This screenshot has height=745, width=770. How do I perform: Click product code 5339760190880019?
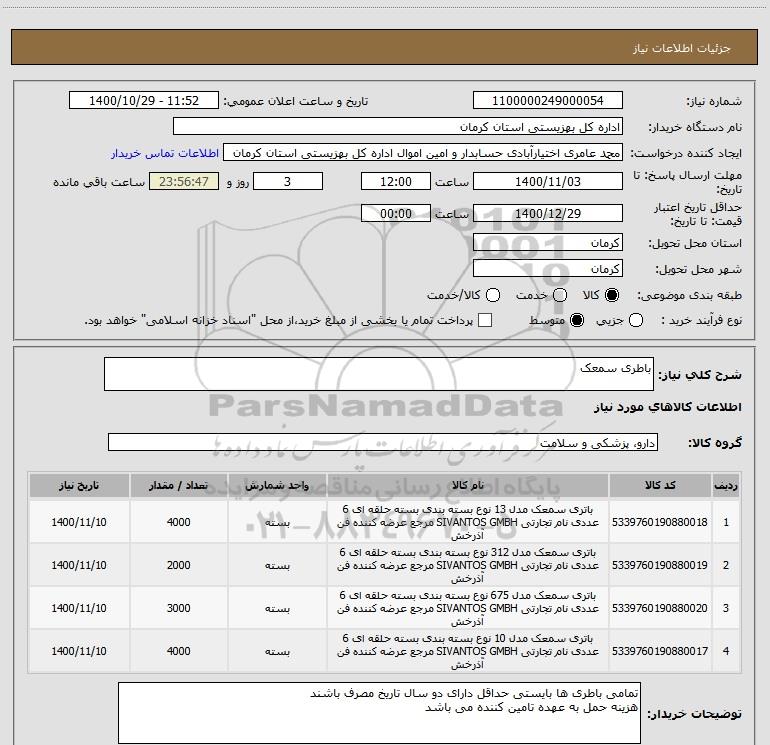tap(660, 565)
